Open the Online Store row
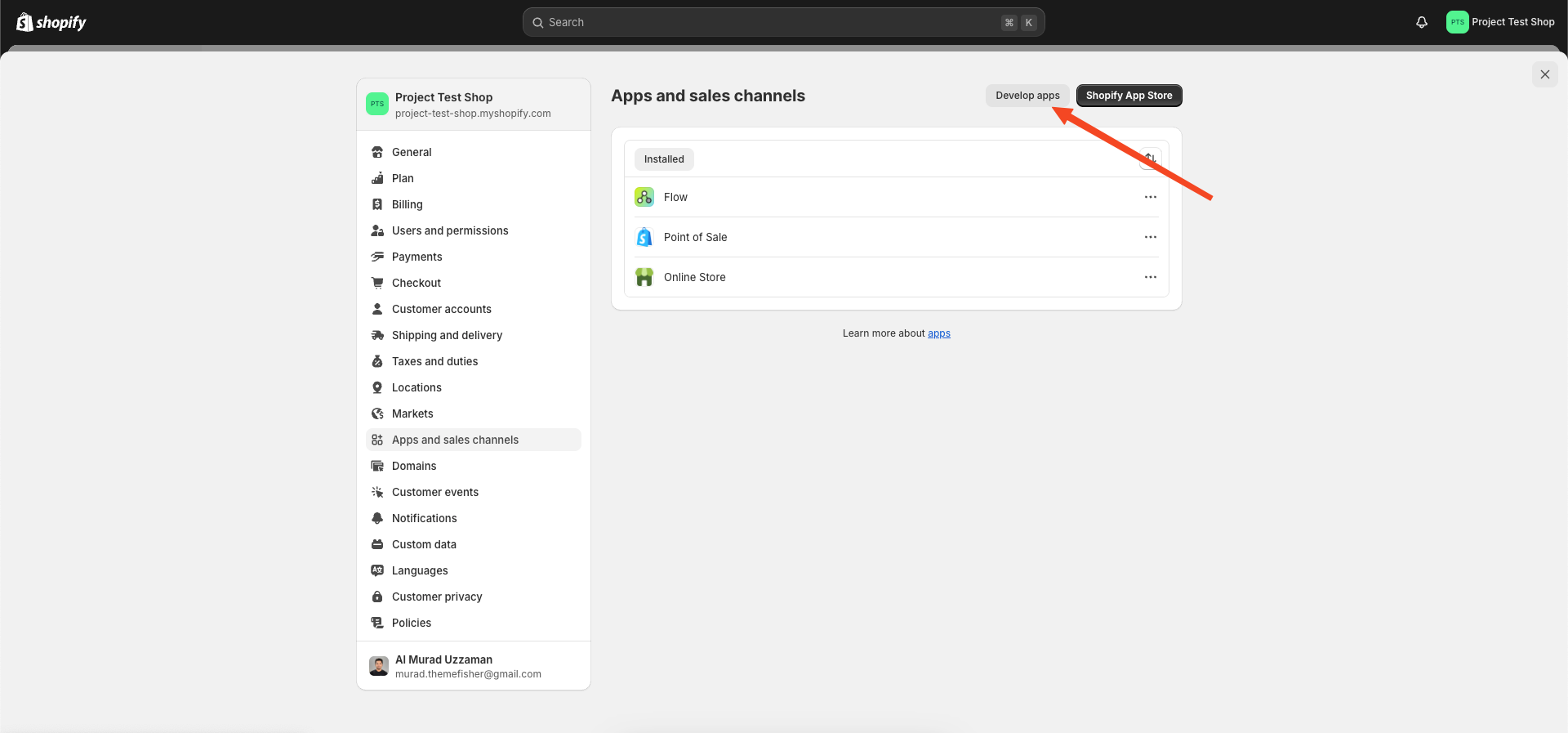Image resolution: width=1568 pixels, height=733 pixels. 896,277
